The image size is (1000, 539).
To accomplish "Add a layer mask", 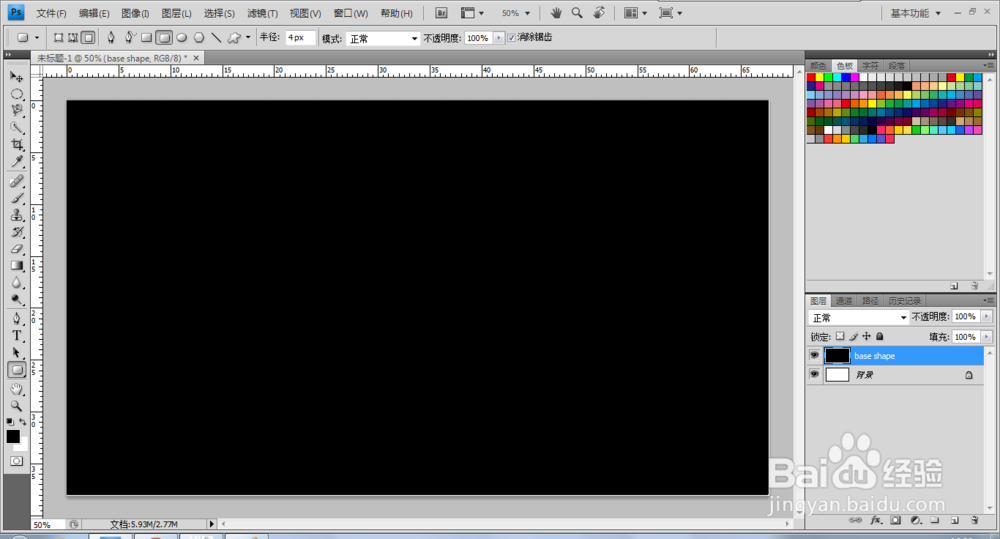I will point(895,521).
